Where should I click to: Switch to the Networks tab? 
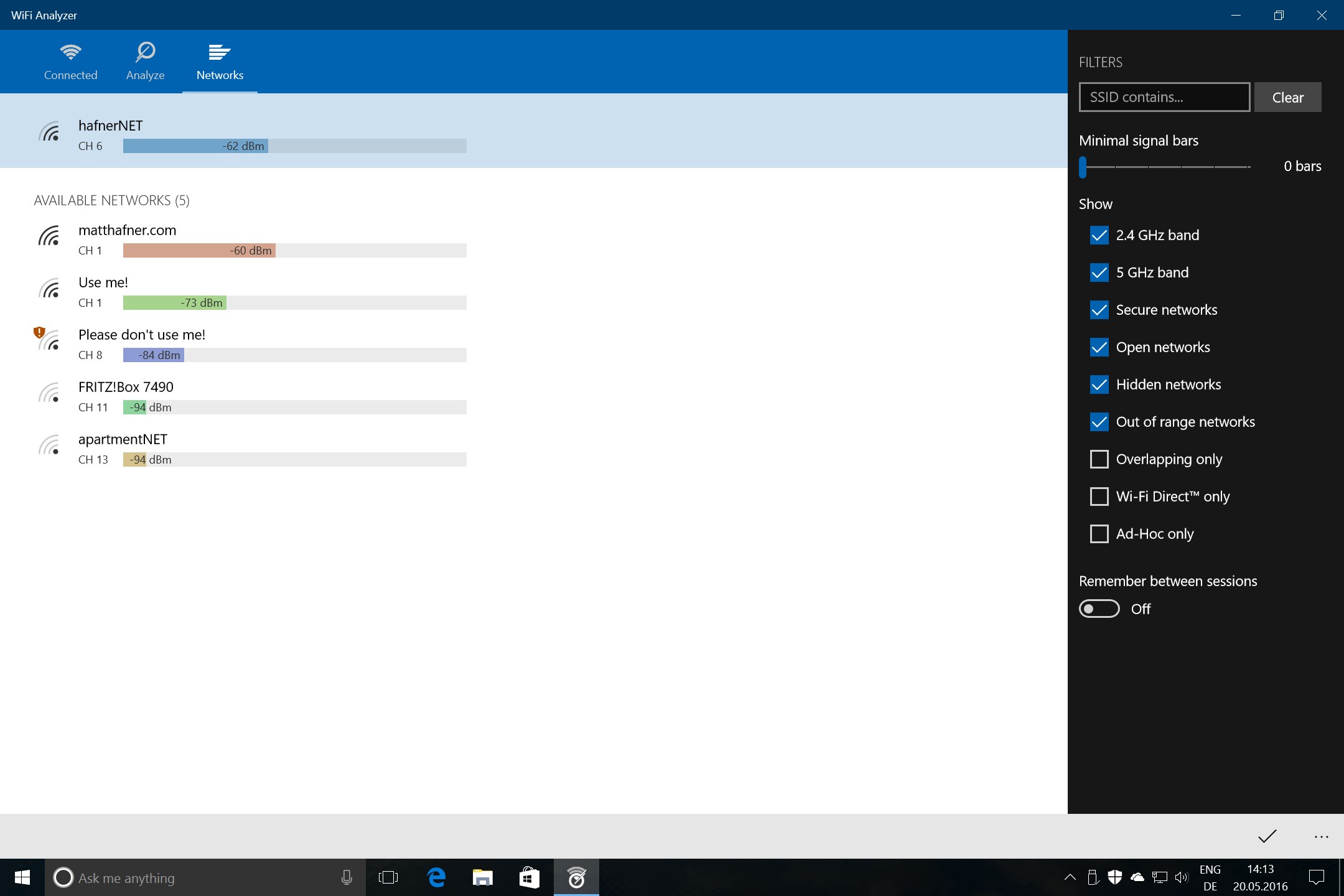(219, 62)
